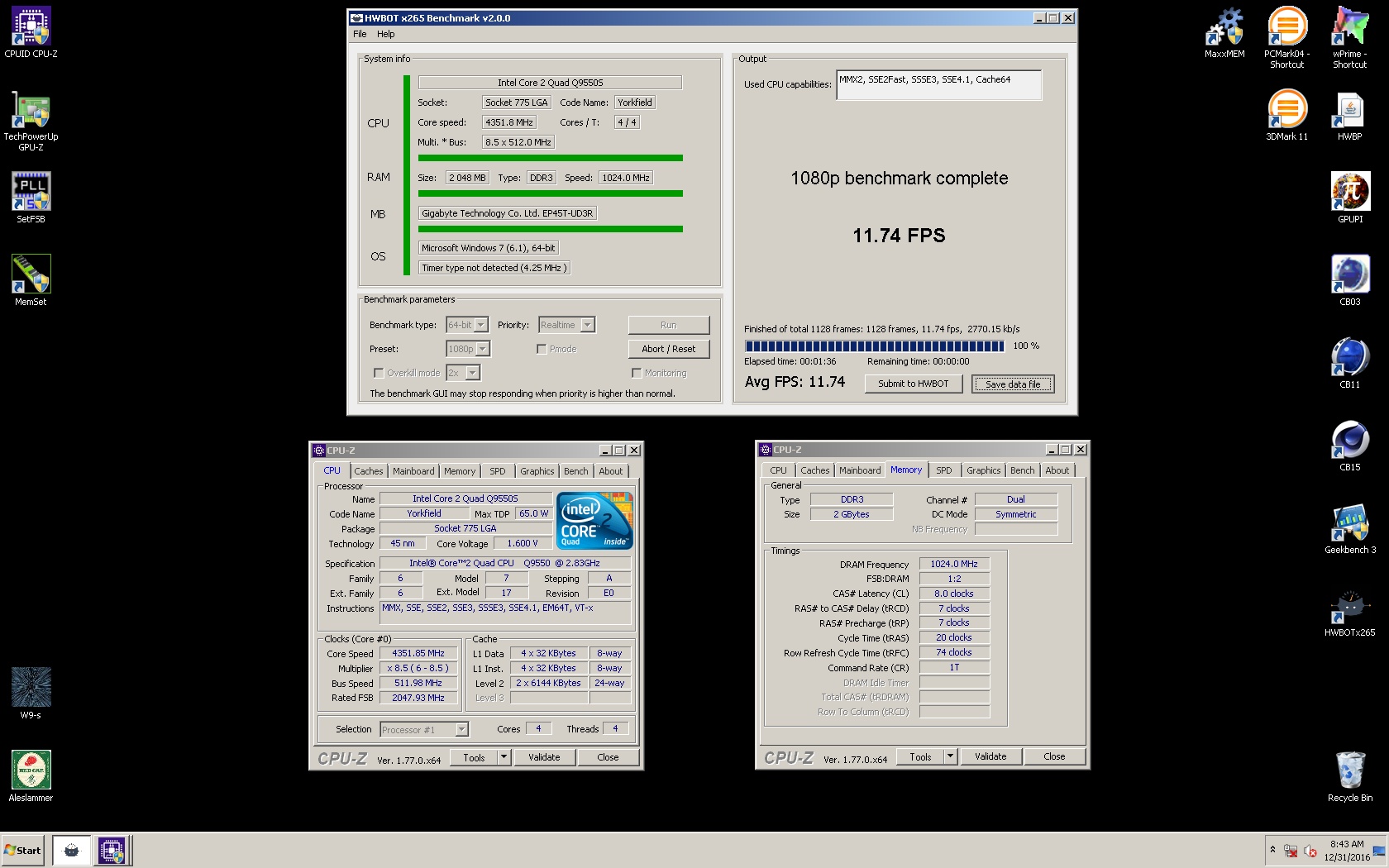Expand Tools dropdown arrow in CPU-Z CPU window
Screen dimensions: 1389x868
[x=504, y=757]
